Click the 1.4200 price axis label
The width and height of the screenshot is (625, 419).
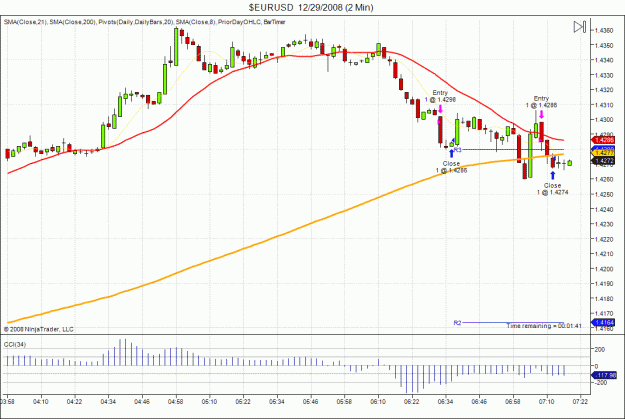(x=604, y=269)
